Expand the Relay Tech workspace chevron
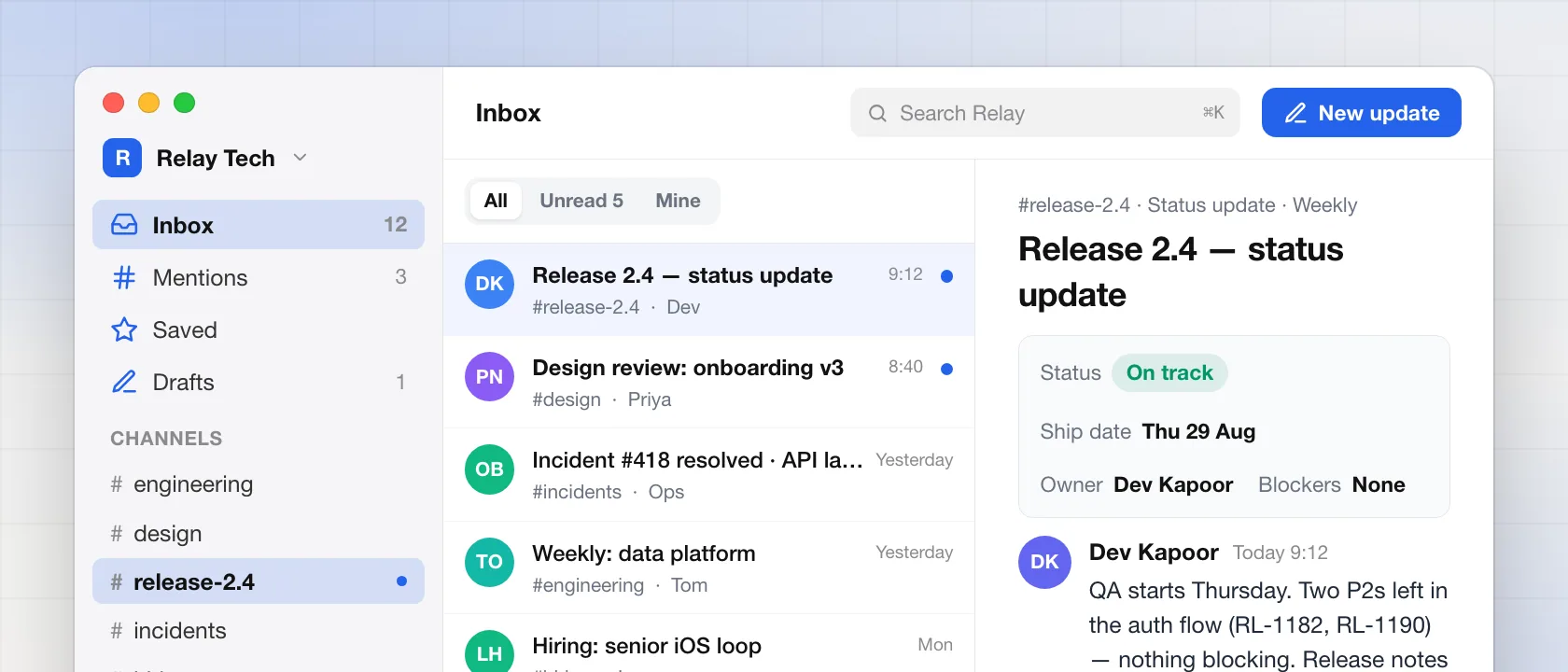 [x=300, y=158]
